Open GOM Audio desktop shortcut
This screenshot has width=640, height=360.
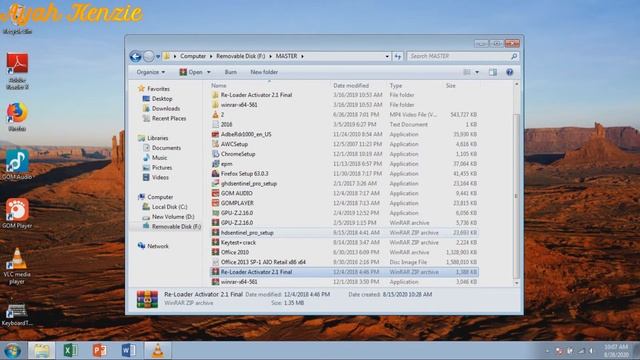click(17, 165)
